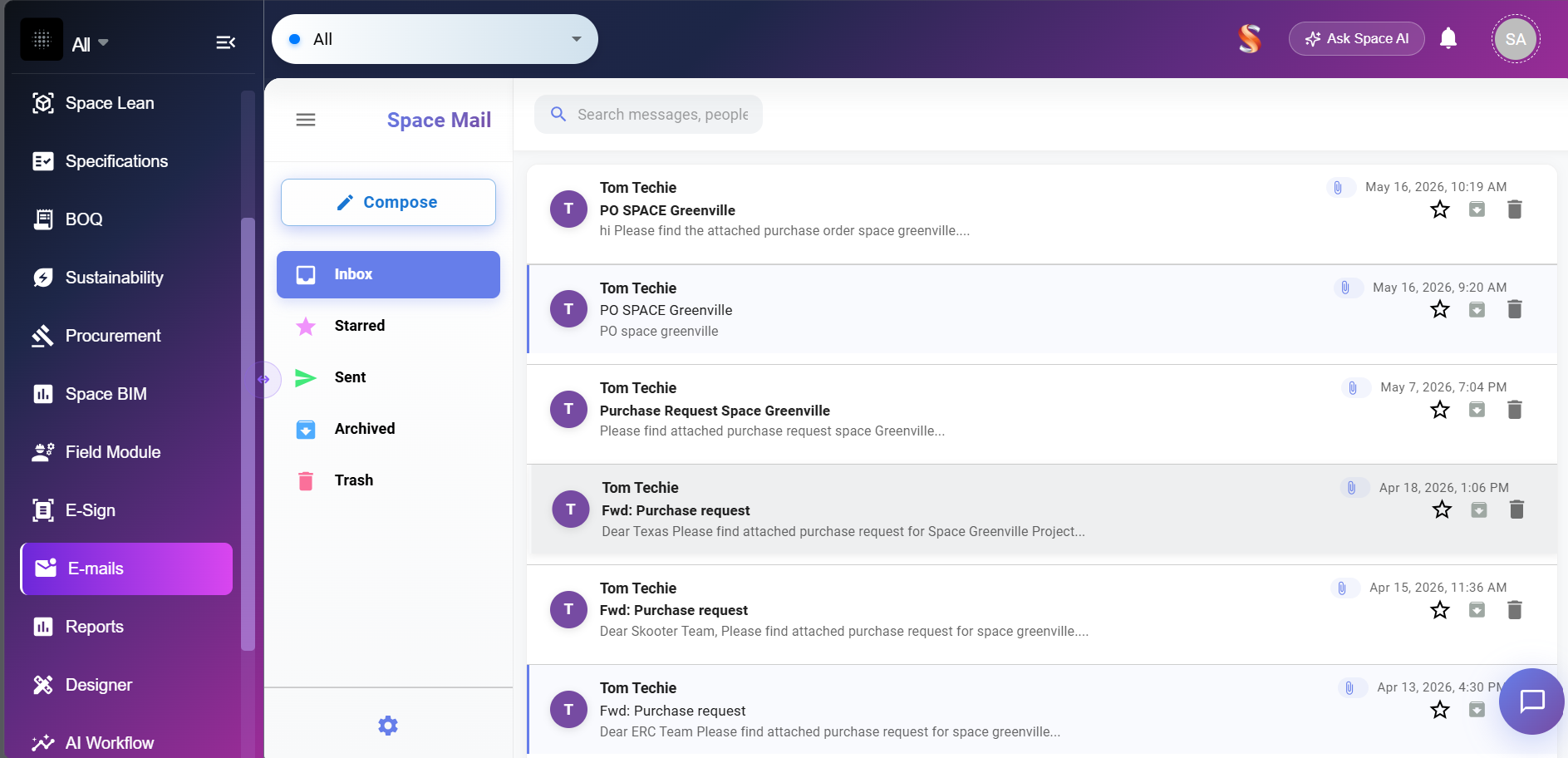Screen dimensions: 1568x758
Task: Star the Apr 18 Fwd: Purchase request email
Action: click(x=1443, y=509)
